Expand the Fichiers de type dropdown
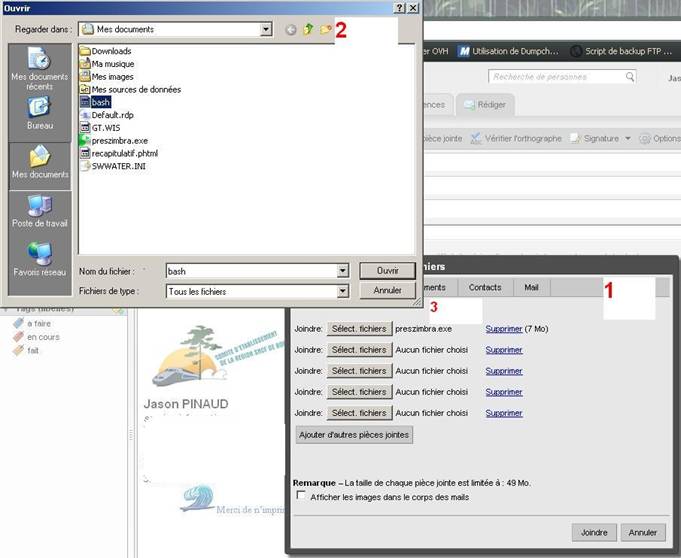This screenshot has height=558, width=681. point(343,291)
